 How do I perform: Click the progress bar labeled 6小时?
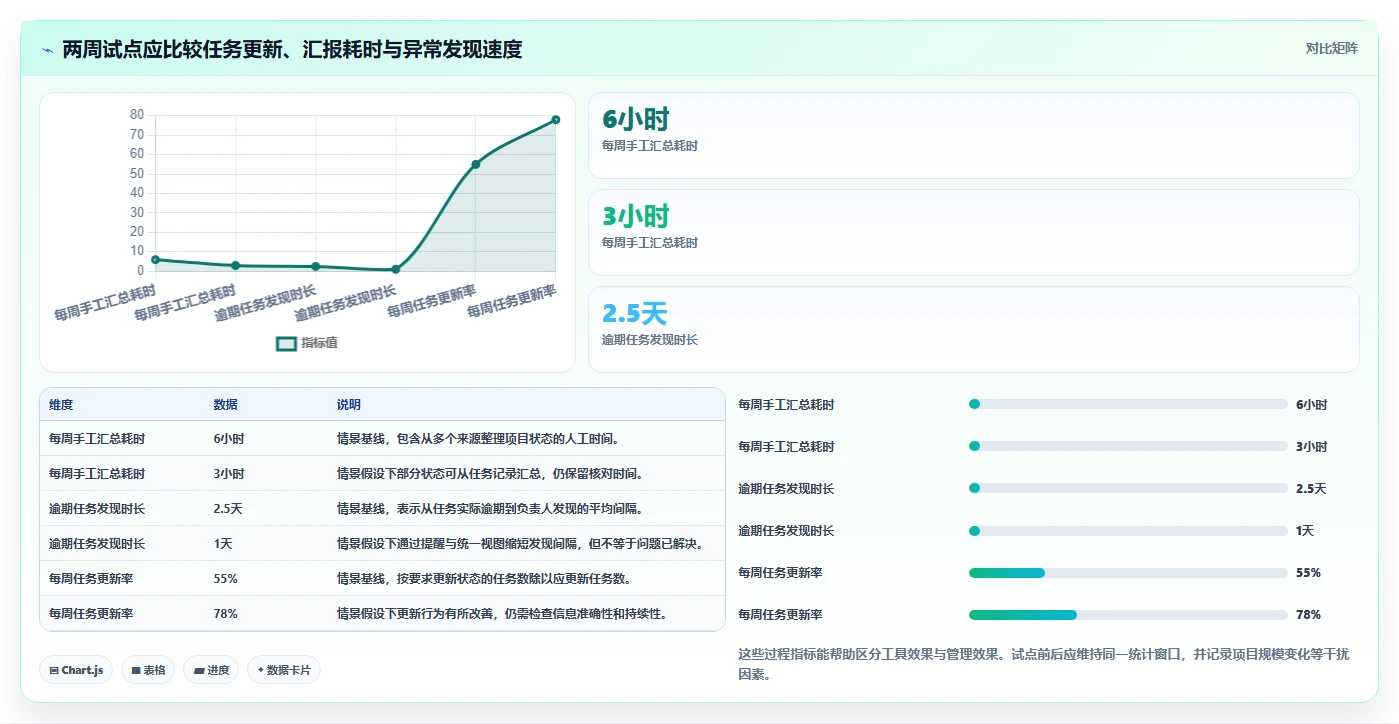[1128, 405]
